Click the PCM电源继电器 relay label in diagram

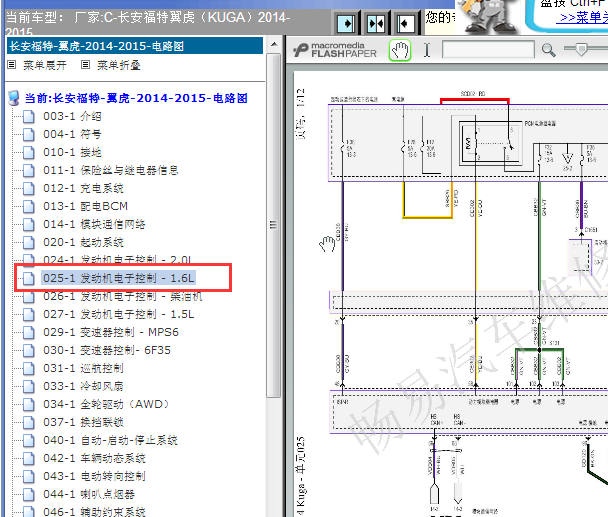[x=540, y=123]
